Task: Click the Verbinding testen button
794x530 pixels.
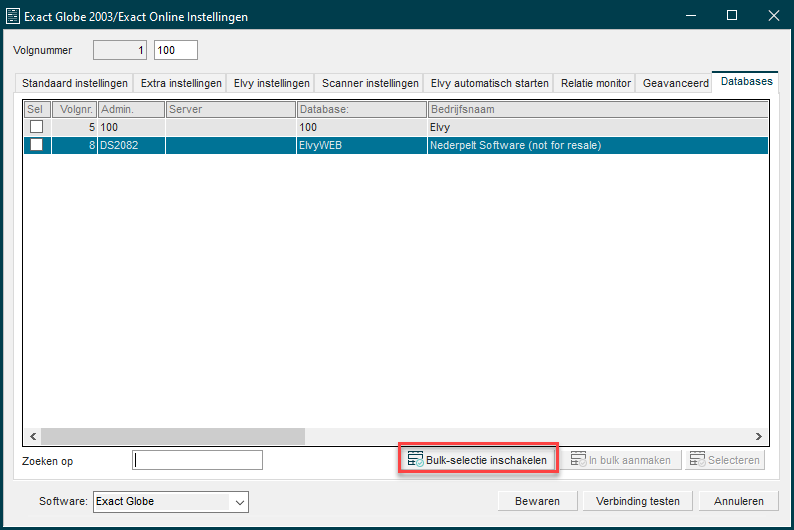Action: (x=638, y=501)
